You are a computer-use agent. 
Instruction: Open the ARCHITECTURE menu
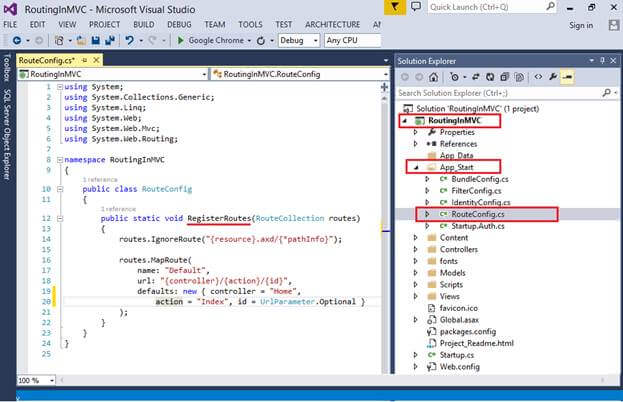333,25
